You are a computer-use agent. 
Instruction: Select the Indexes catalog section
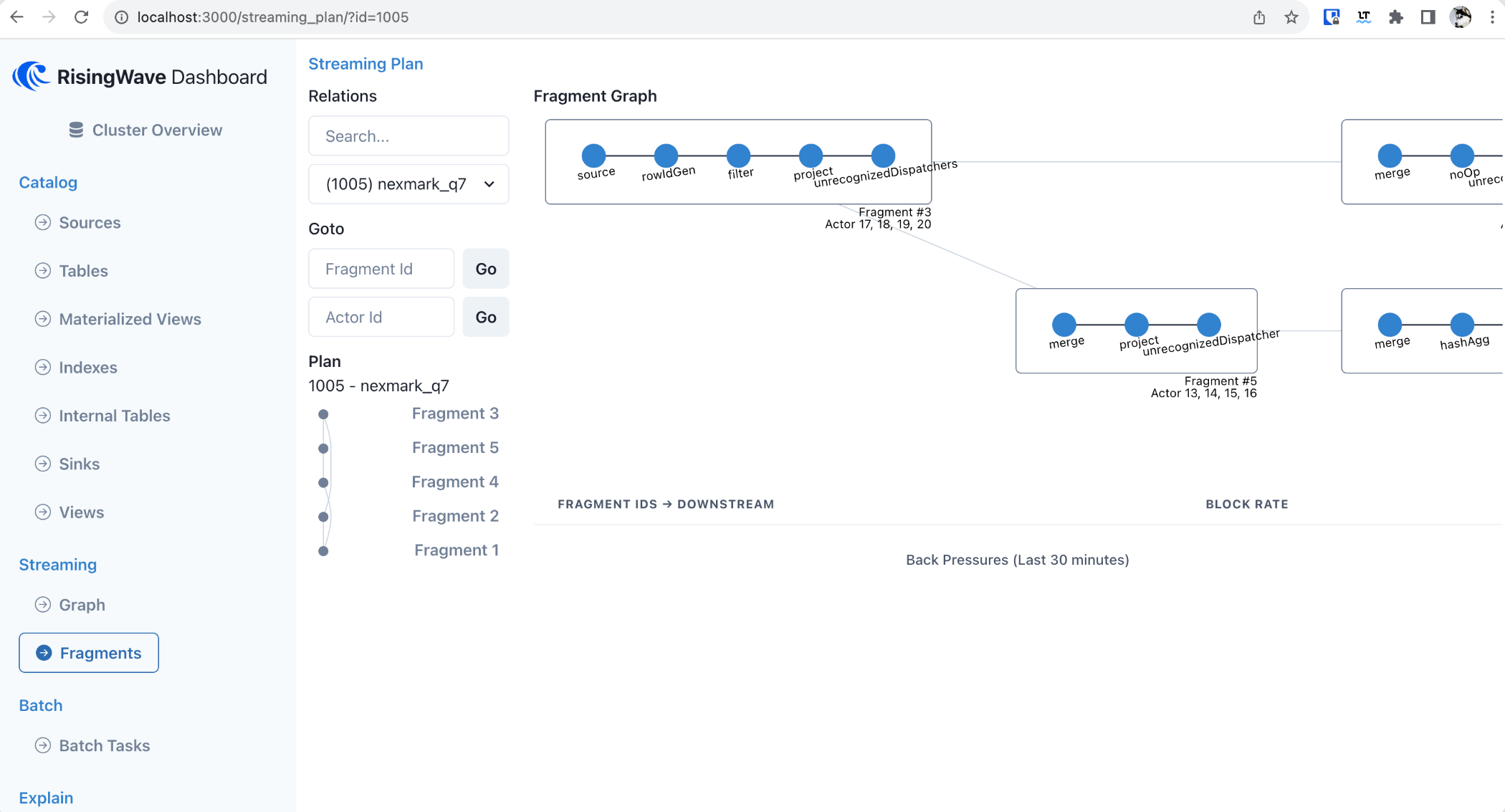89,367
